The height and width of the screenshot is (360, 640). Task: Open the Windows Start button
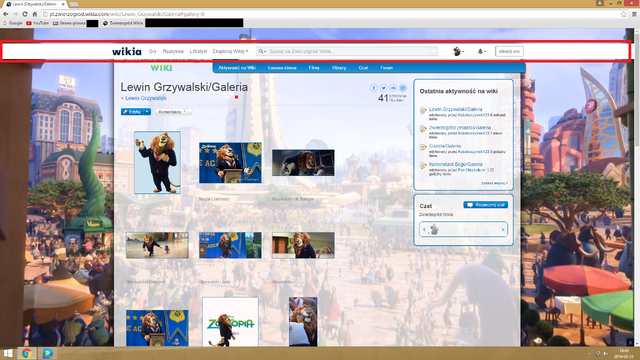8,353
